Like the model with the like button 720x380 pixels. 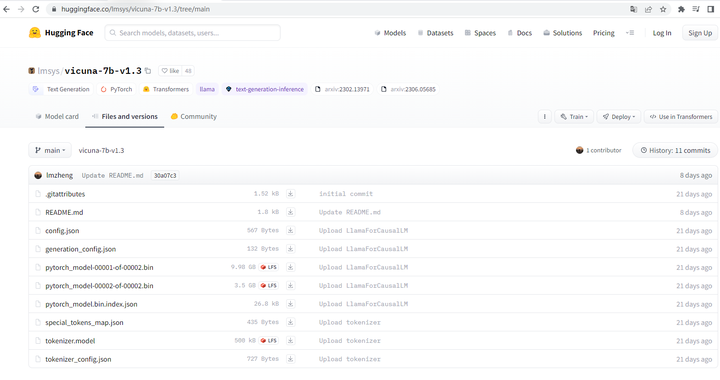170,71
